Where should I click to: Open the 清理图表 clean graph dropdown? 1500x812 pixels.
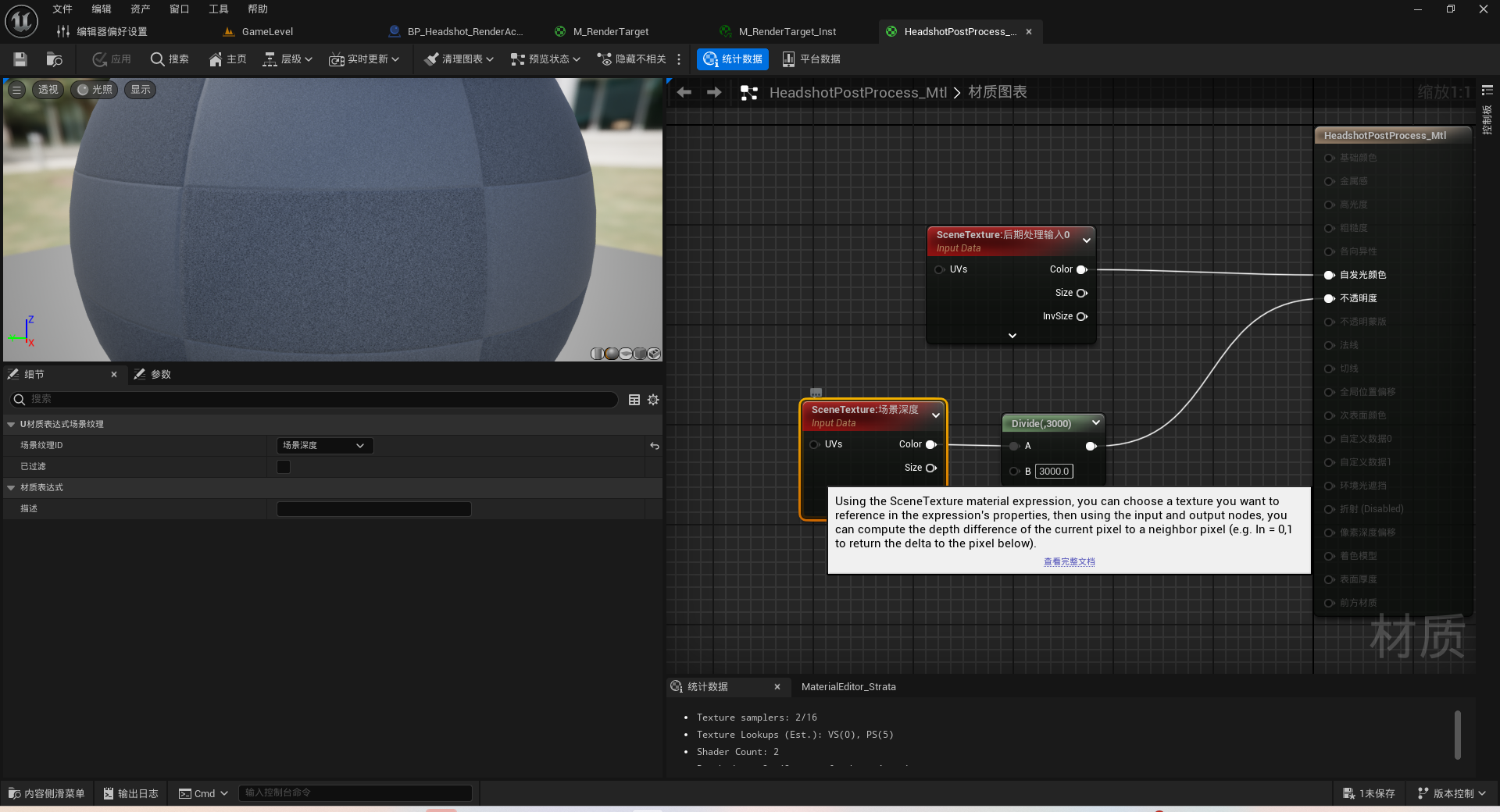[x=459, y=59]
